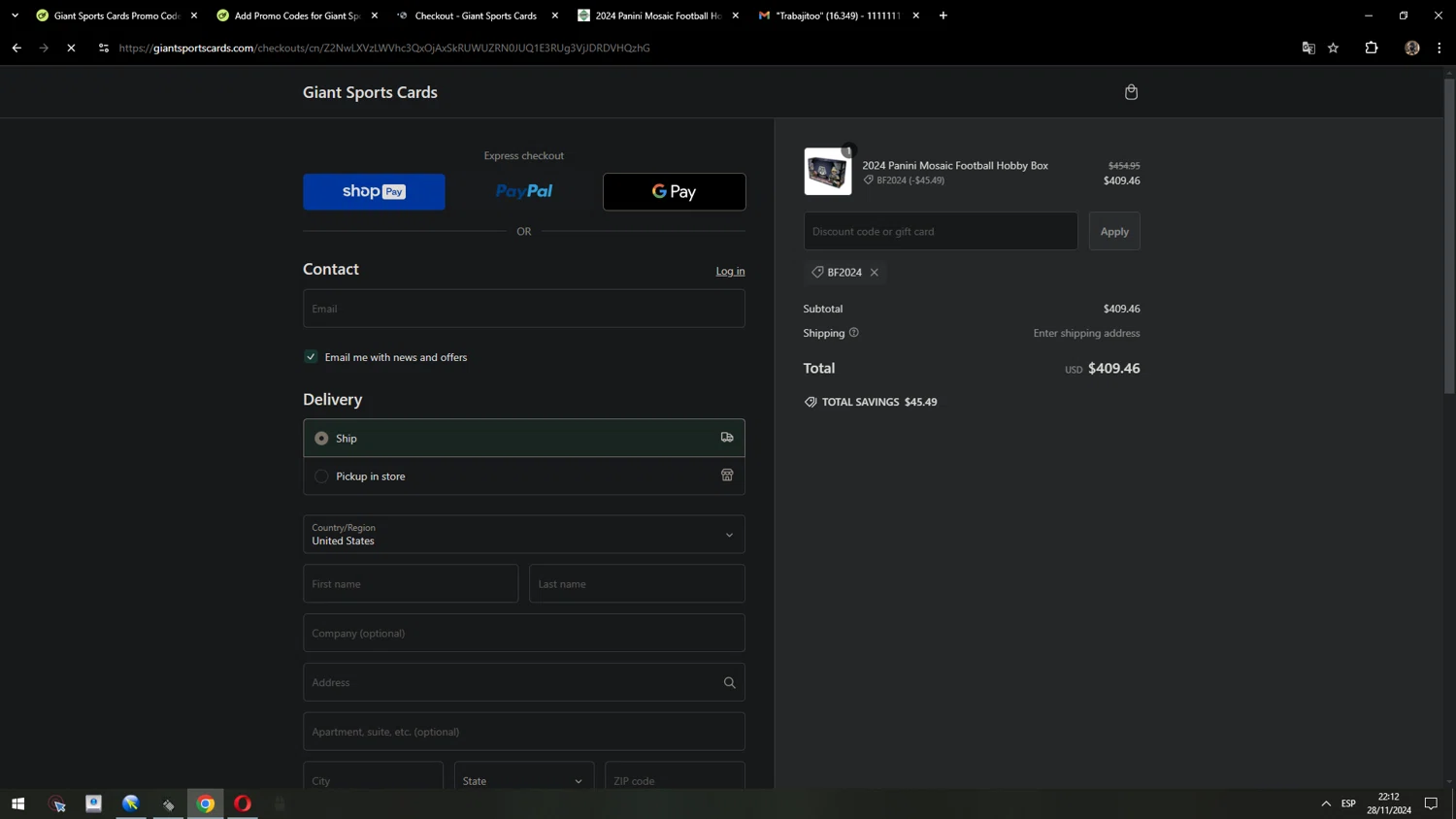Click the page vertical scrollbar

[x=1449, y=236]
